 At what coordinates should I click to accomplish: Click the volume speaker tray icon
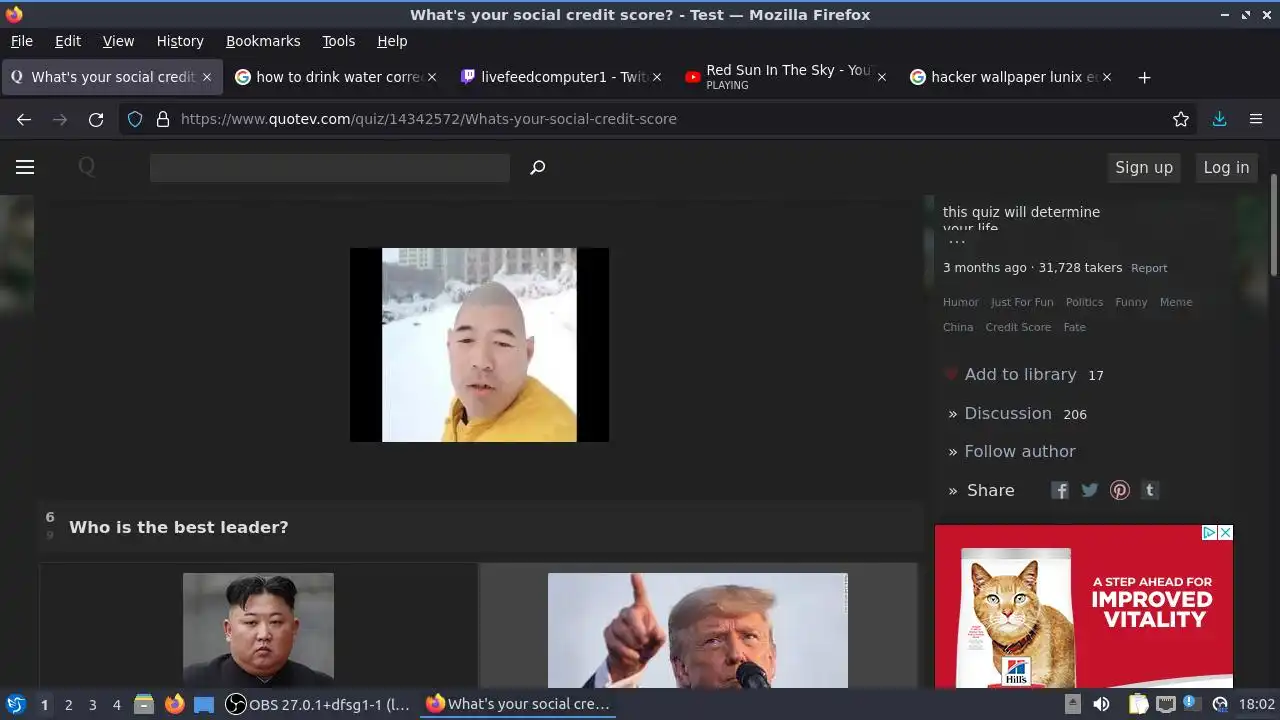click(1101, 704)
